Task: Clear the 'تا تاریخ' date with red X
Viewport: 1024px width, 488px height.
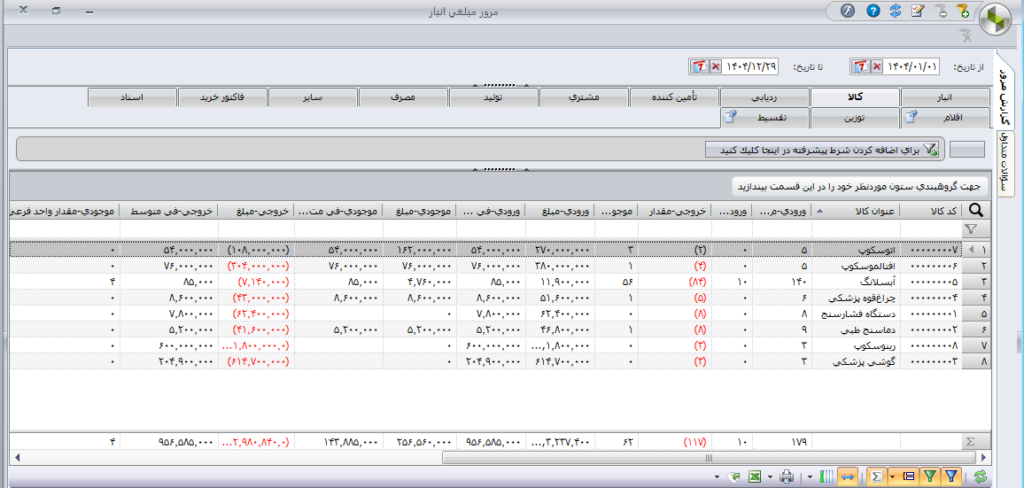Action: coord(715,67)
